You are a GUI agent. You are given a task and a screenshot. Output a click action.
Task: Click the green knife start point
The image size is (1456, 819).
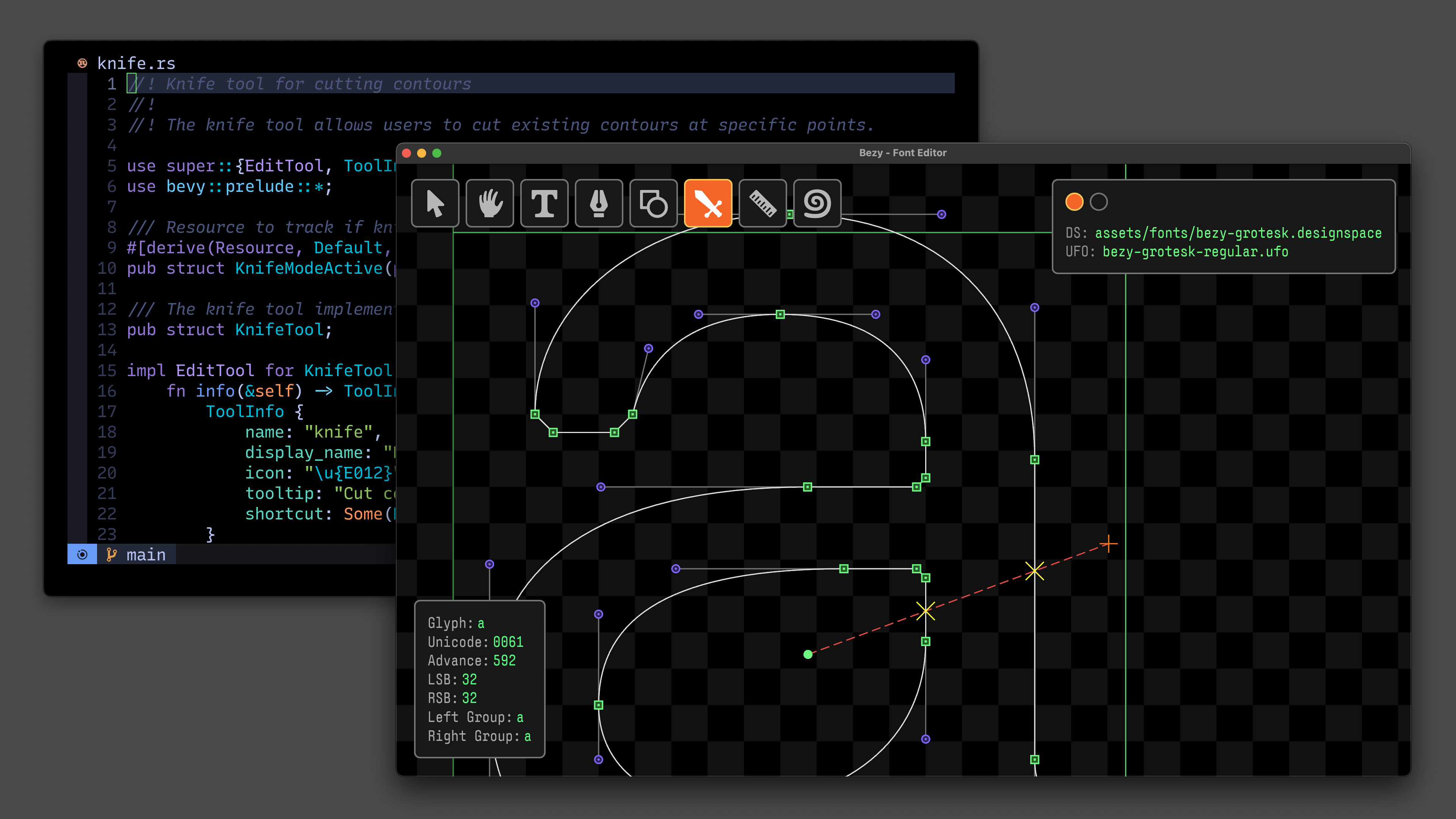[x=808, y=654]
